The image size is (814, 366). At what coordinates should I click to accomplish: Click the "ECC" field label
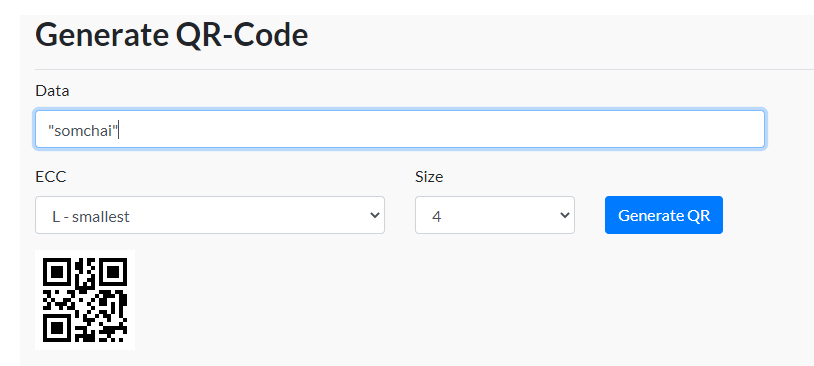point(51,177)
